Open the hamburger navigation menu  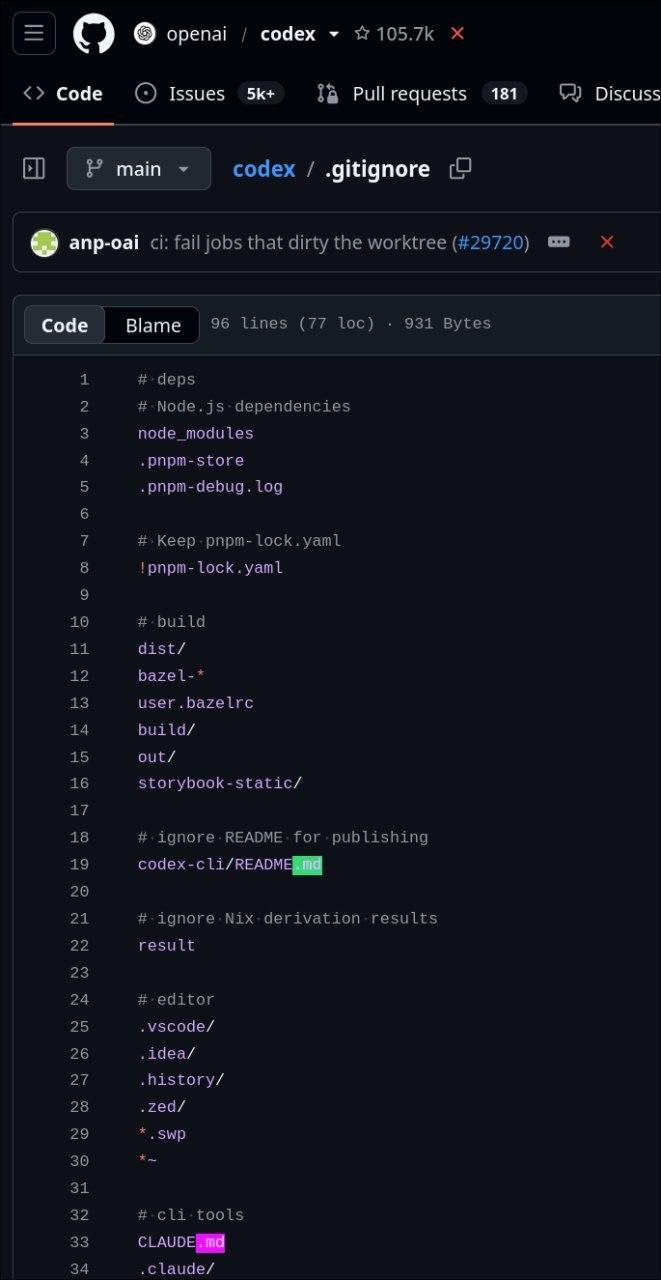tap(34, 34)
